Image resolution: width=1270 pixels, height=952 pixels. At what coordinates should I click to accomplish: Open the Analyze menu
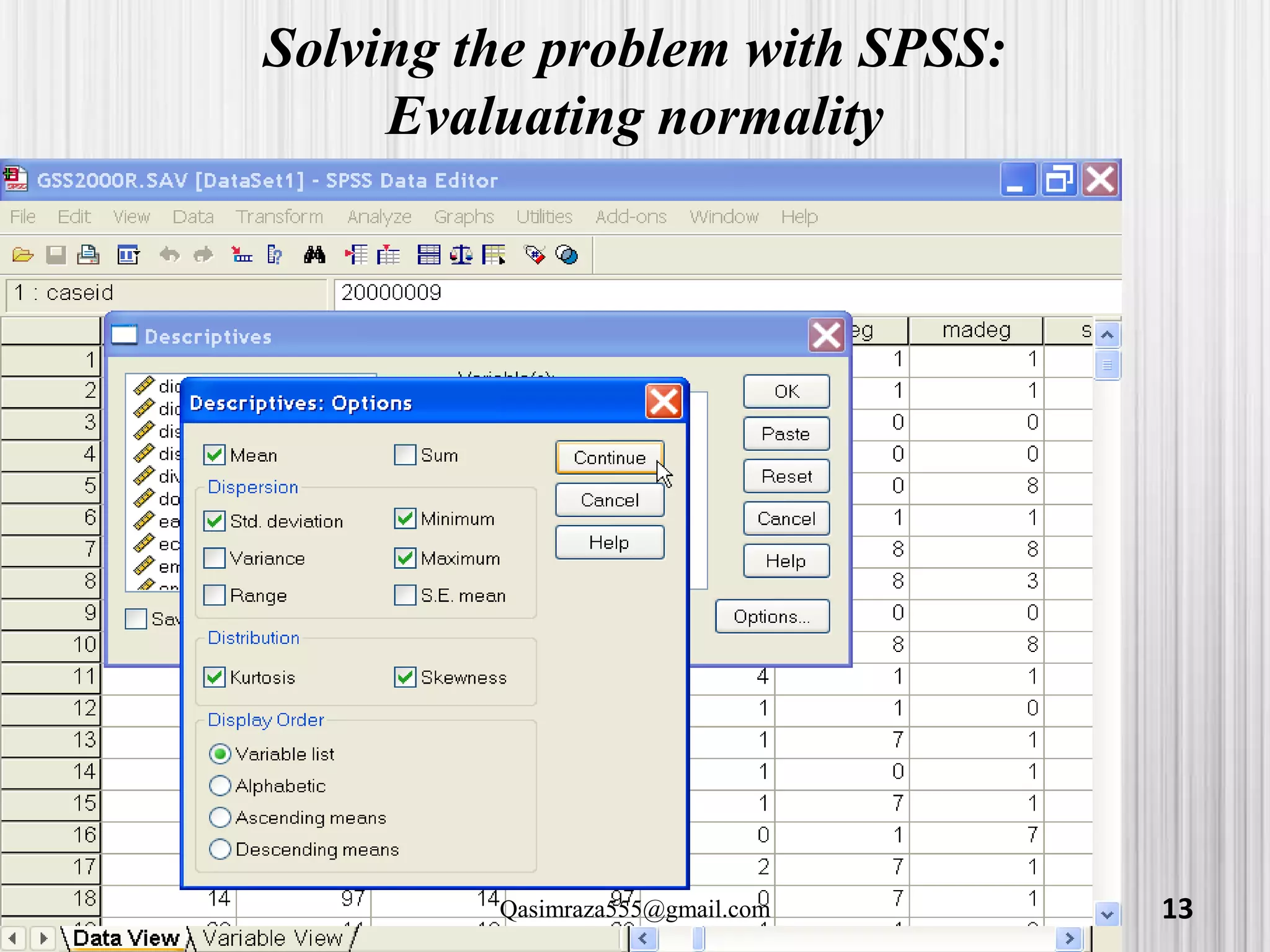[x=380, y=216]
